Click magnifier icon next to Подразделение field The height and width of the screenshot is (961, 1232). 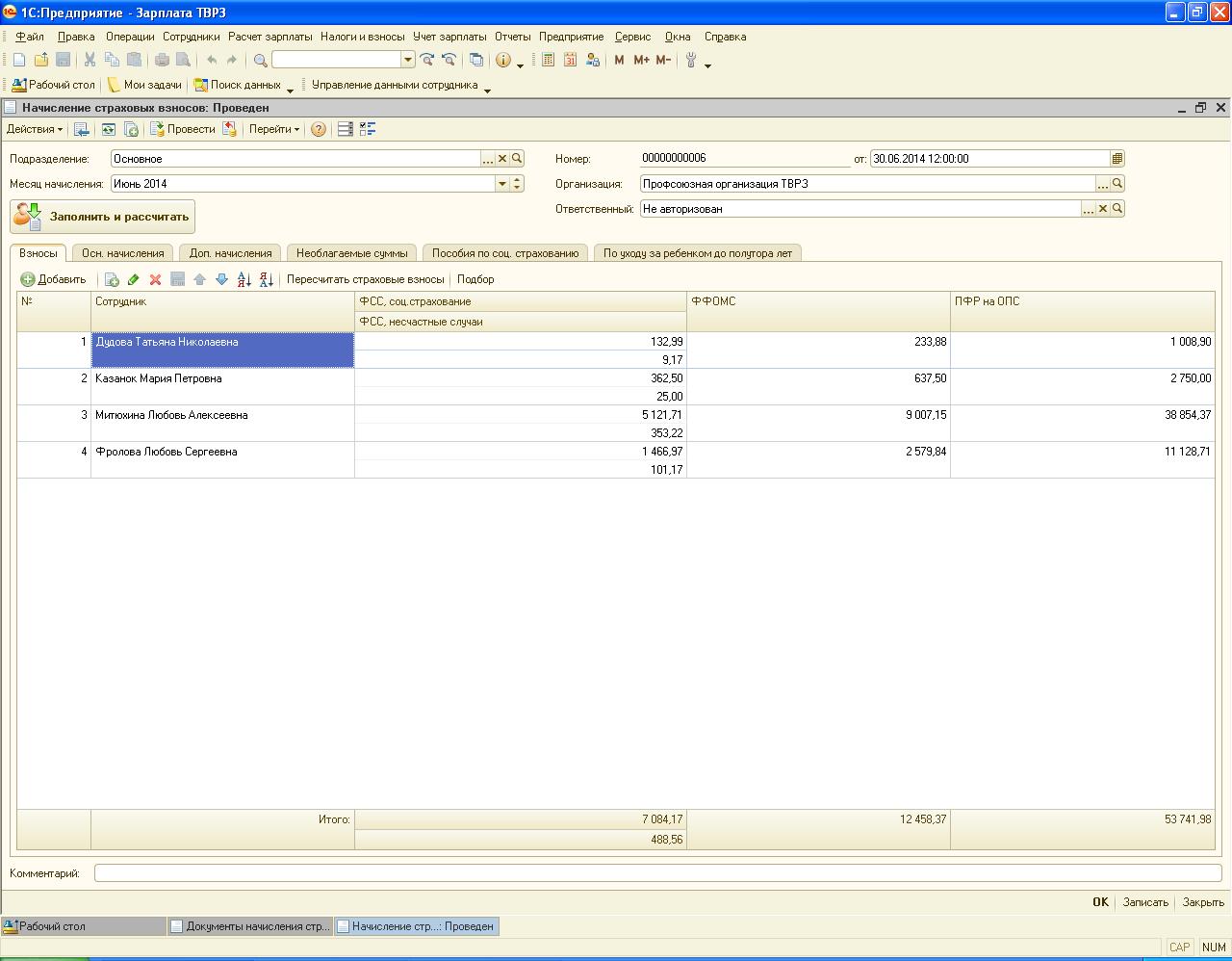click(x=517, y=159)
